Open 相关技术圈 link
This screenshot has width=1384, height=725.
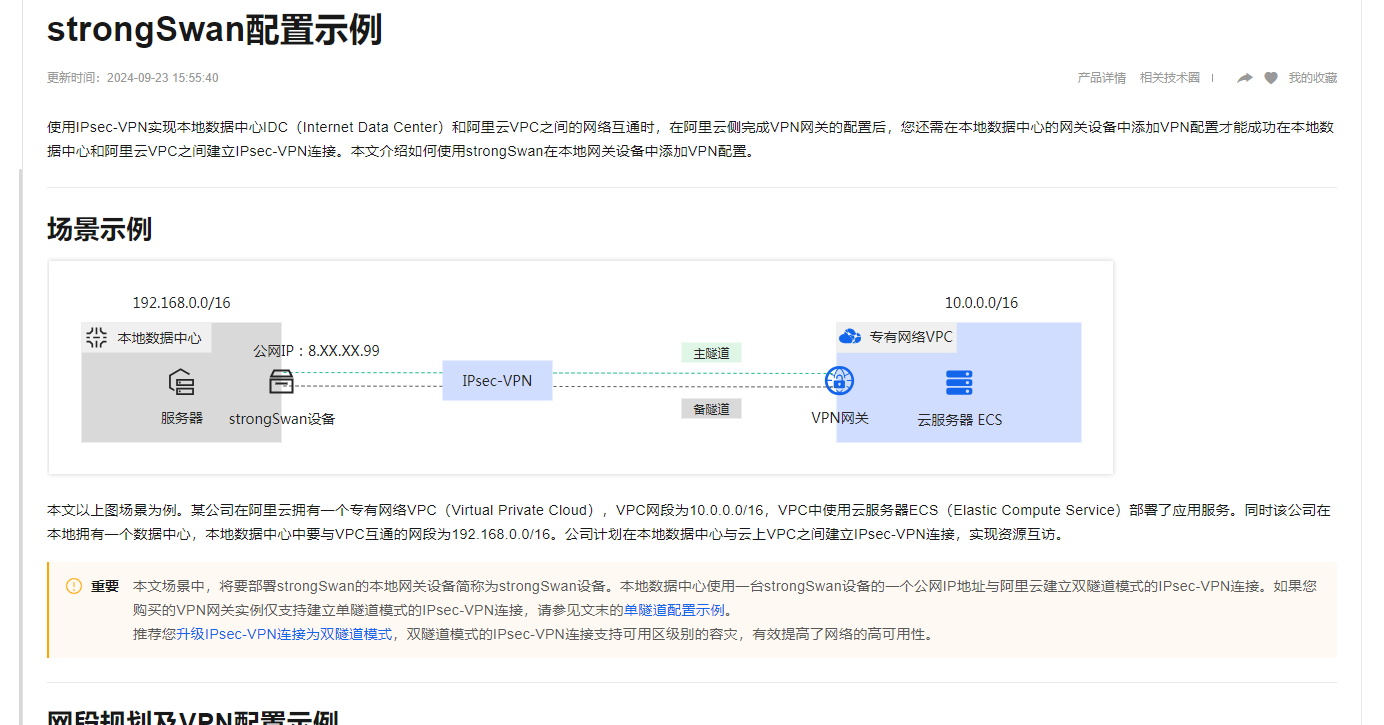pos(1170,78)
